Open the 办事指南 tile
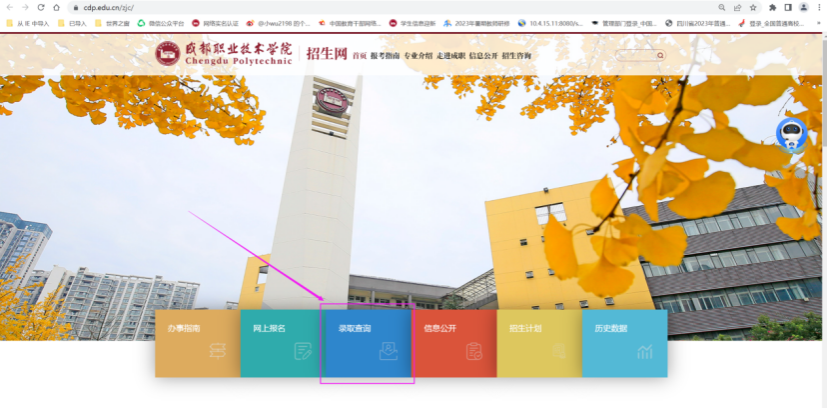The image size is (828, 409). (197, 344)
